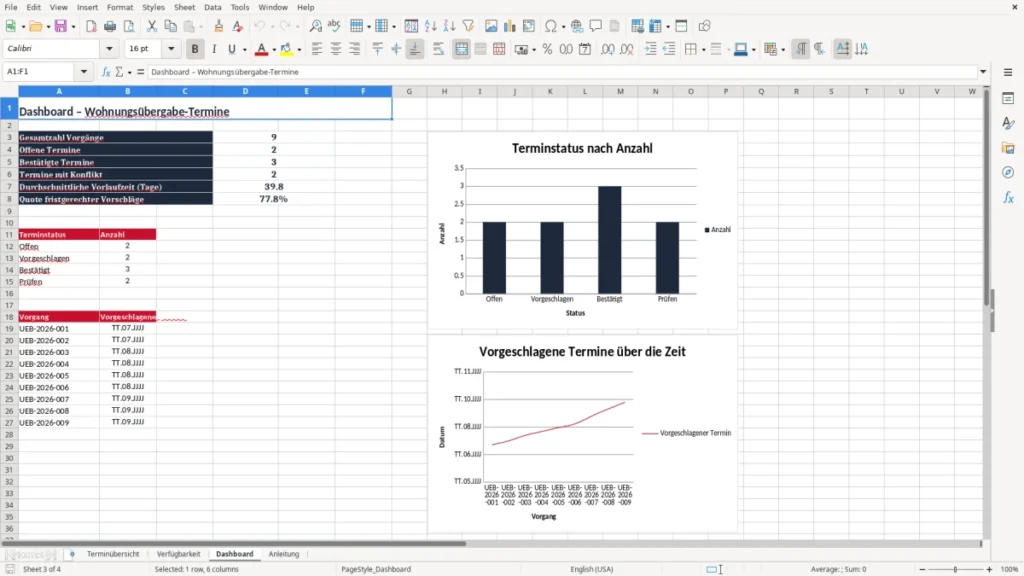This screenshot has width=1024, height=576.
Task: Click the Center Horizontally icon
Action: [336, 49]
